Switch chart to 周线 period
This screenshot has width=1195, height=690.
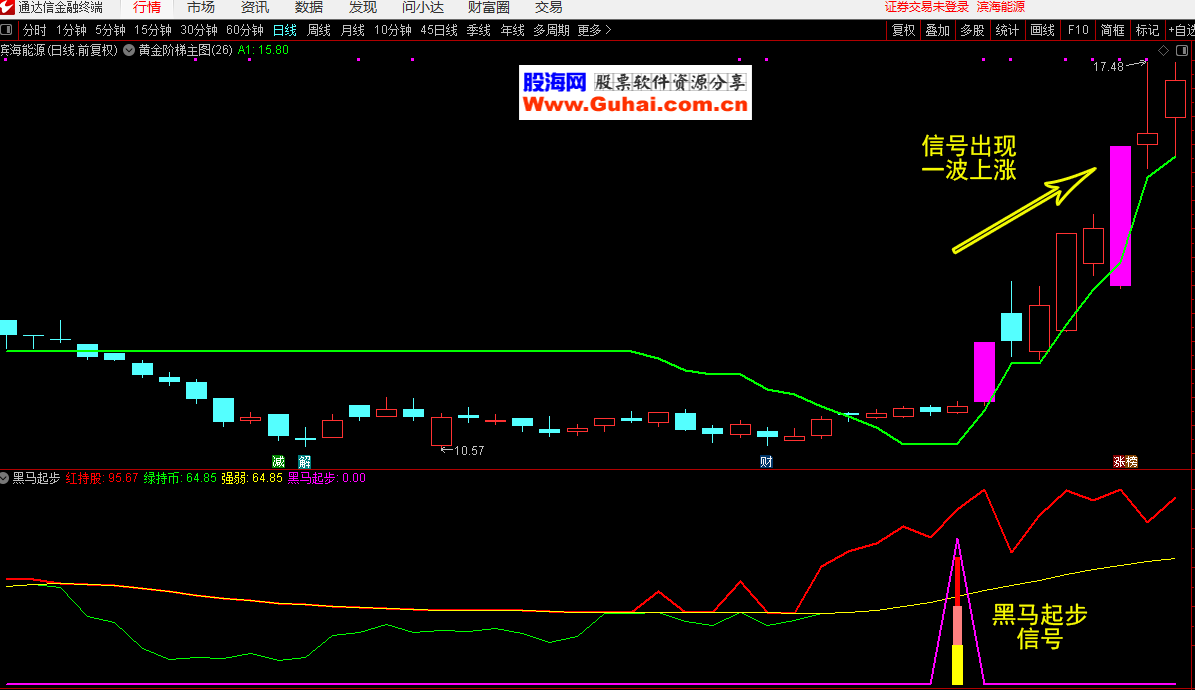[x=318, y=31]
